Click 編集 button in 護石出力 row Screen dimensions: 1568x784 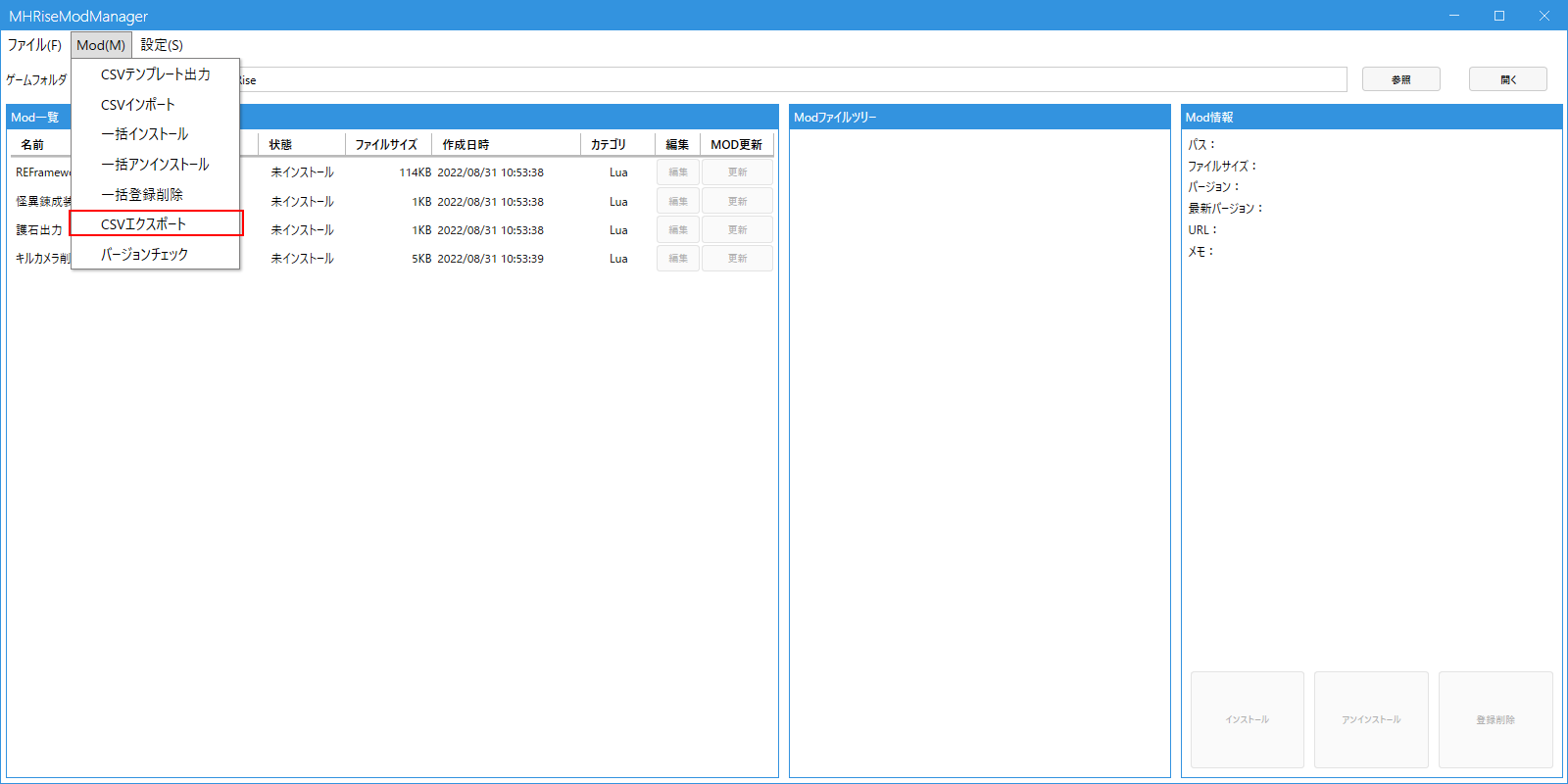click(678, 229)
